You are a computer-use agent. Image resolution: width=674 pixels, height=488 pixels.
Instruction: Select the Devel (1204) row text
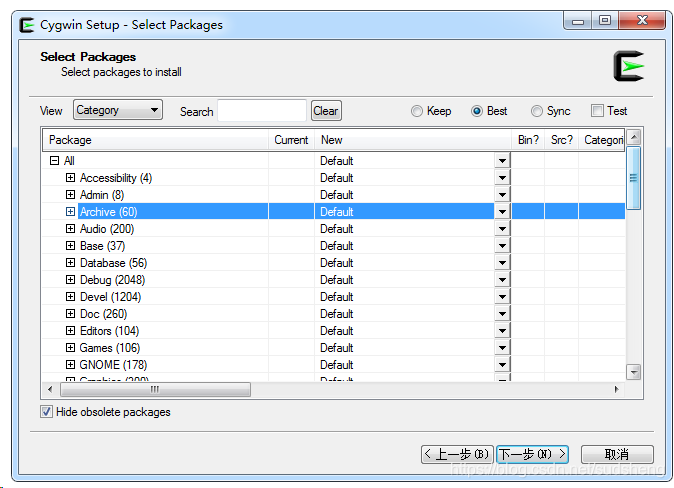pos(110,297)
